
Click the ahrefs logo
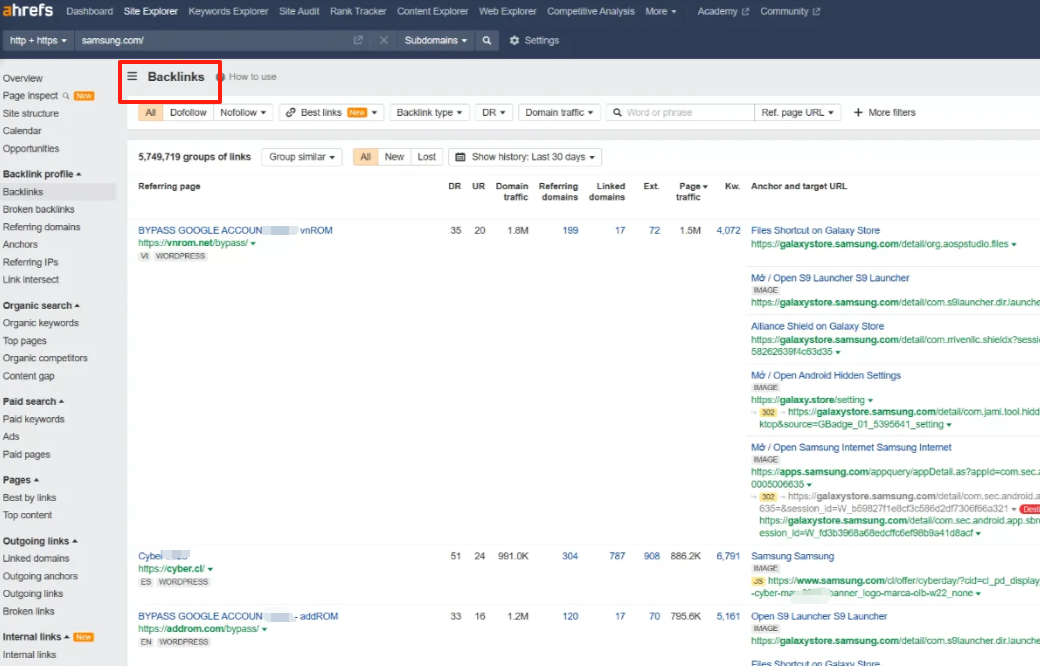coord(25,10)
